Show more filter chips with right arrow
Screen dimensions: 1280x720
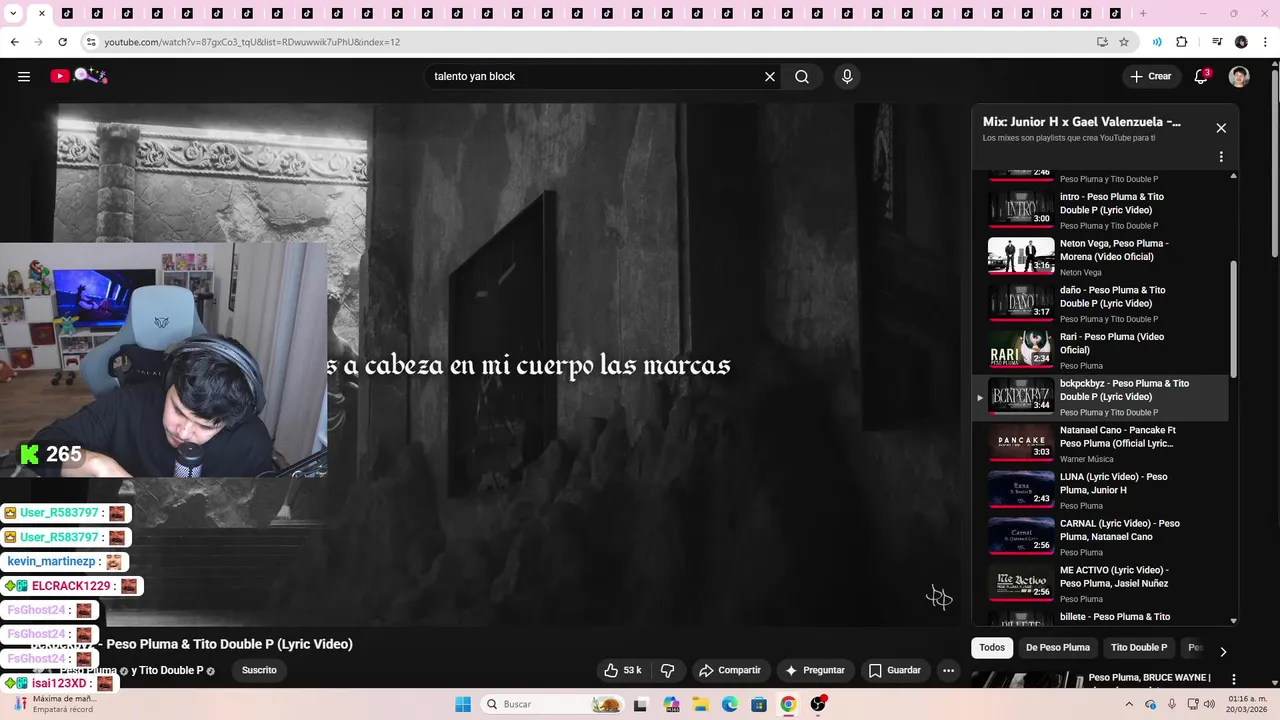(x=1222, y=651)
